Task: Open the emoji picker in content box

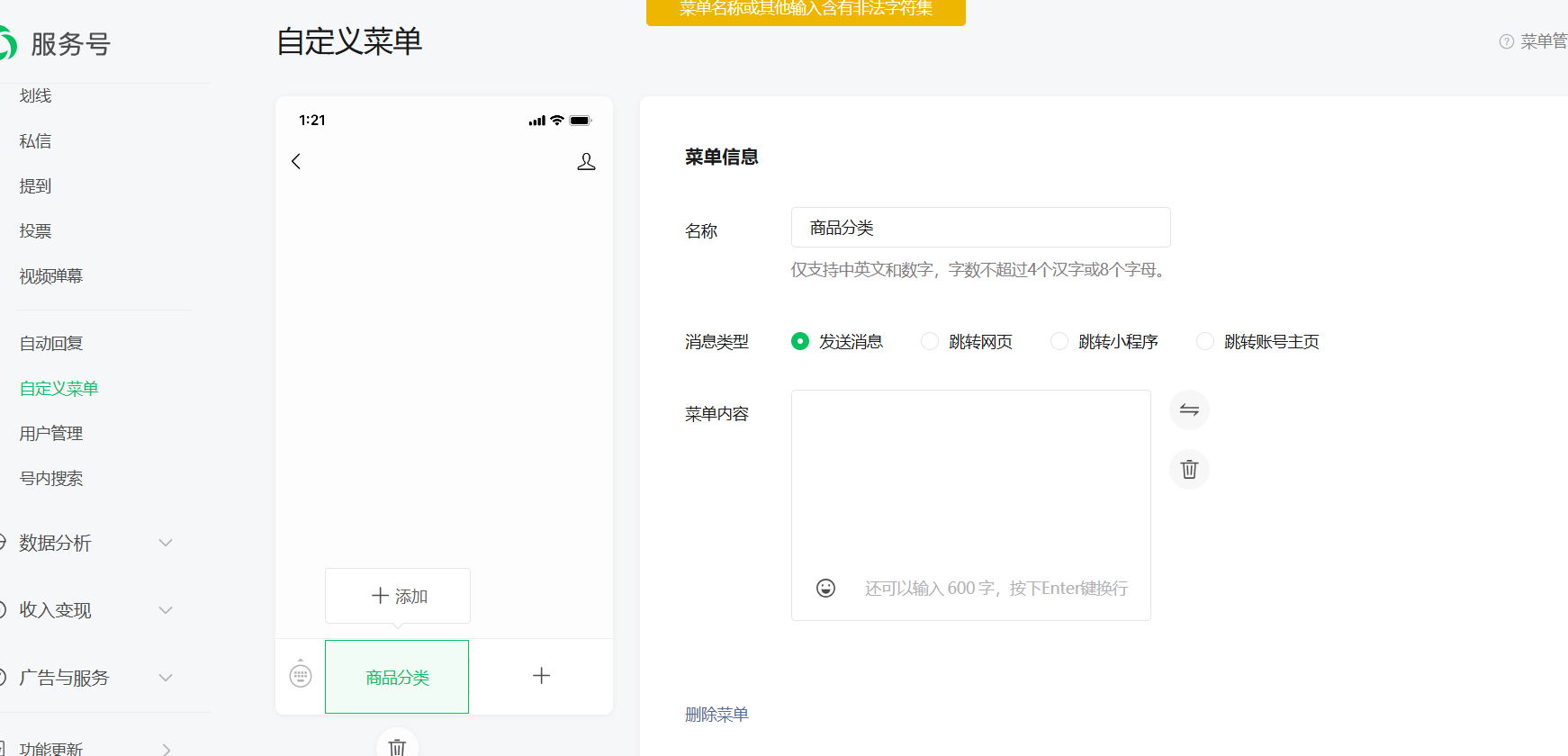Action: (x=825, y=588)
